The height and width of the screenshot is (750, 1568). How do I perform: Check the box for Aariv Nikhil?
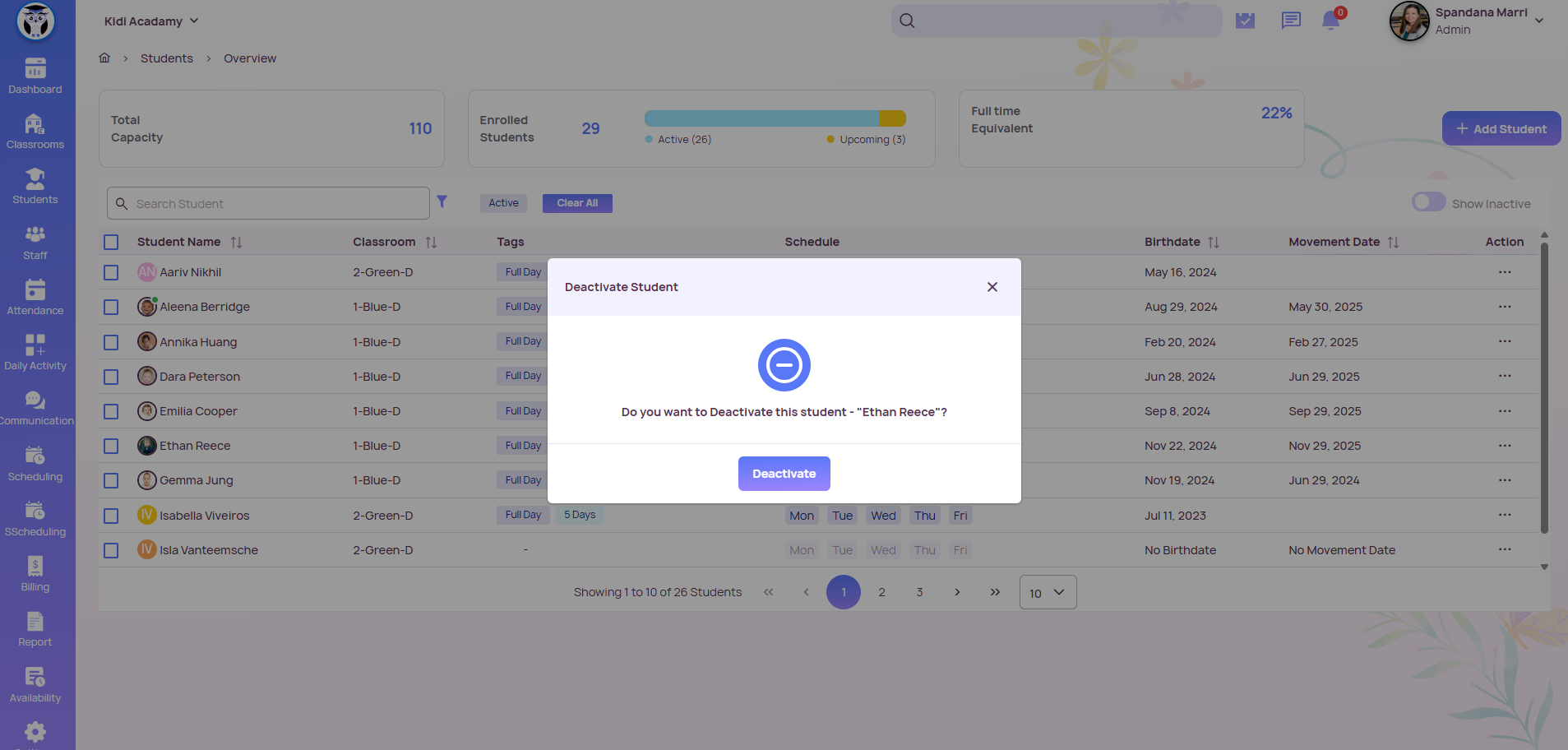click(x=111, y=272)
